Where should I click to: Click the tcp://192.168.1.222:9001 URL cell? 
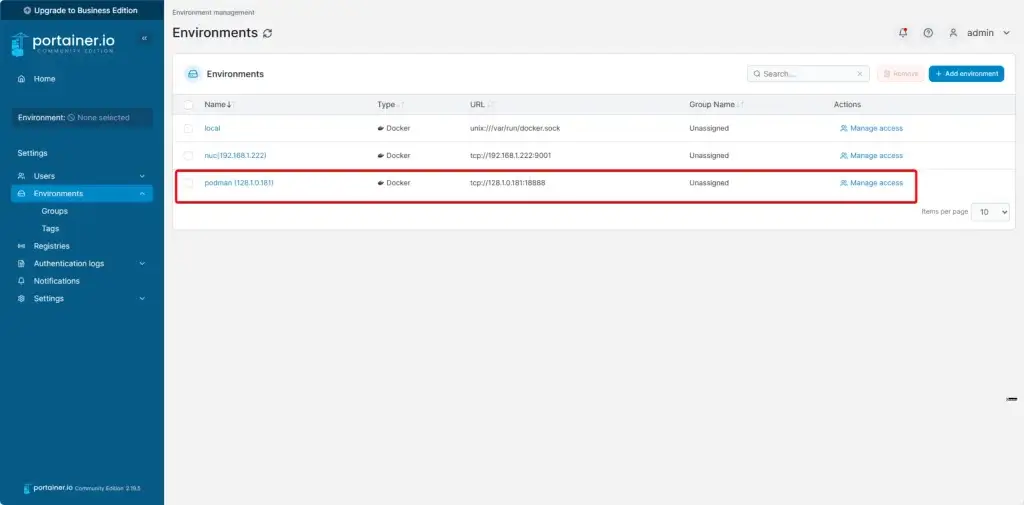pyautogui.click(x=510, y=156)
